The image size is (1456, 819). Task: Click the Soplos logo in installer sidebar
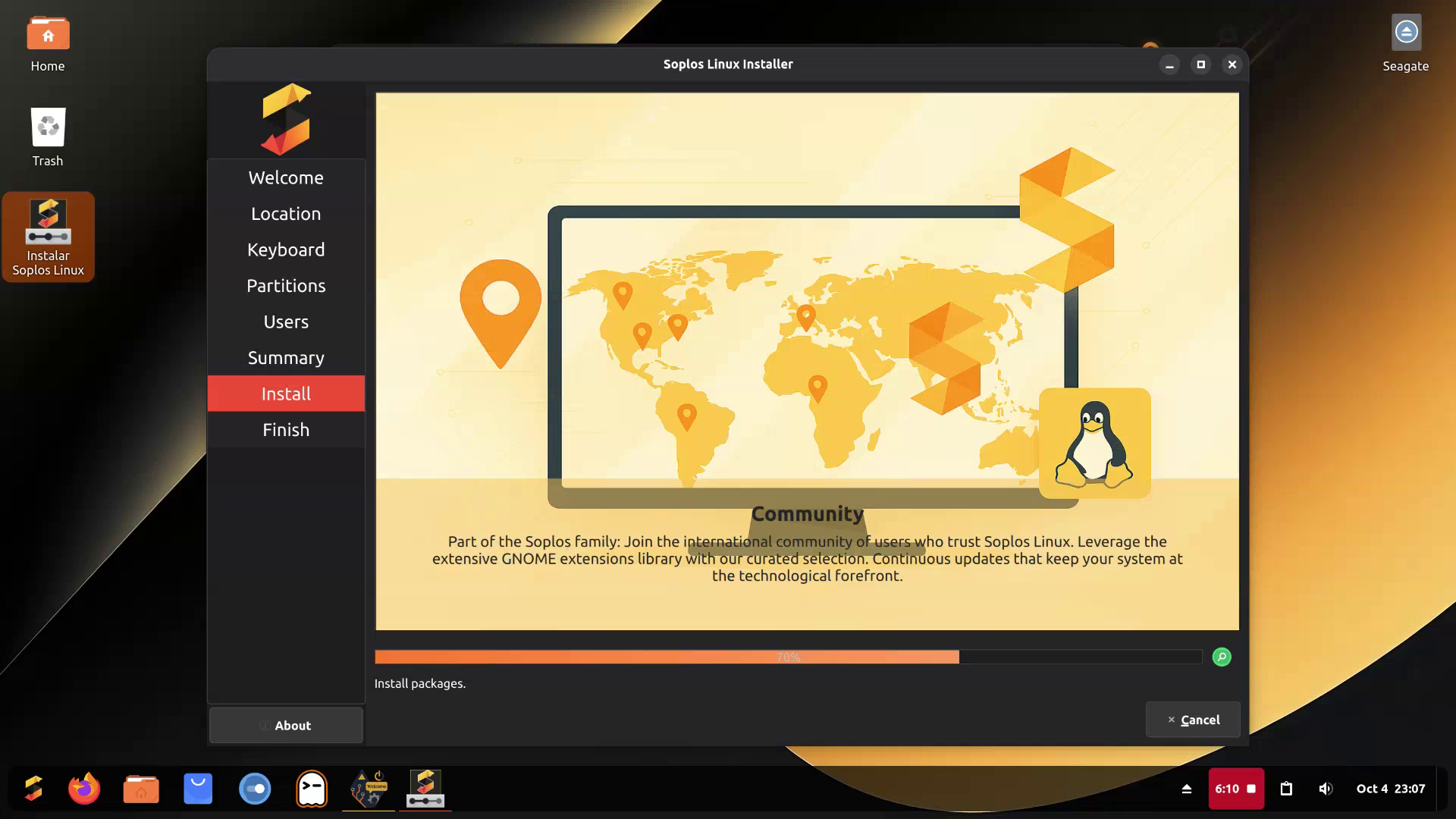[286, 119]
